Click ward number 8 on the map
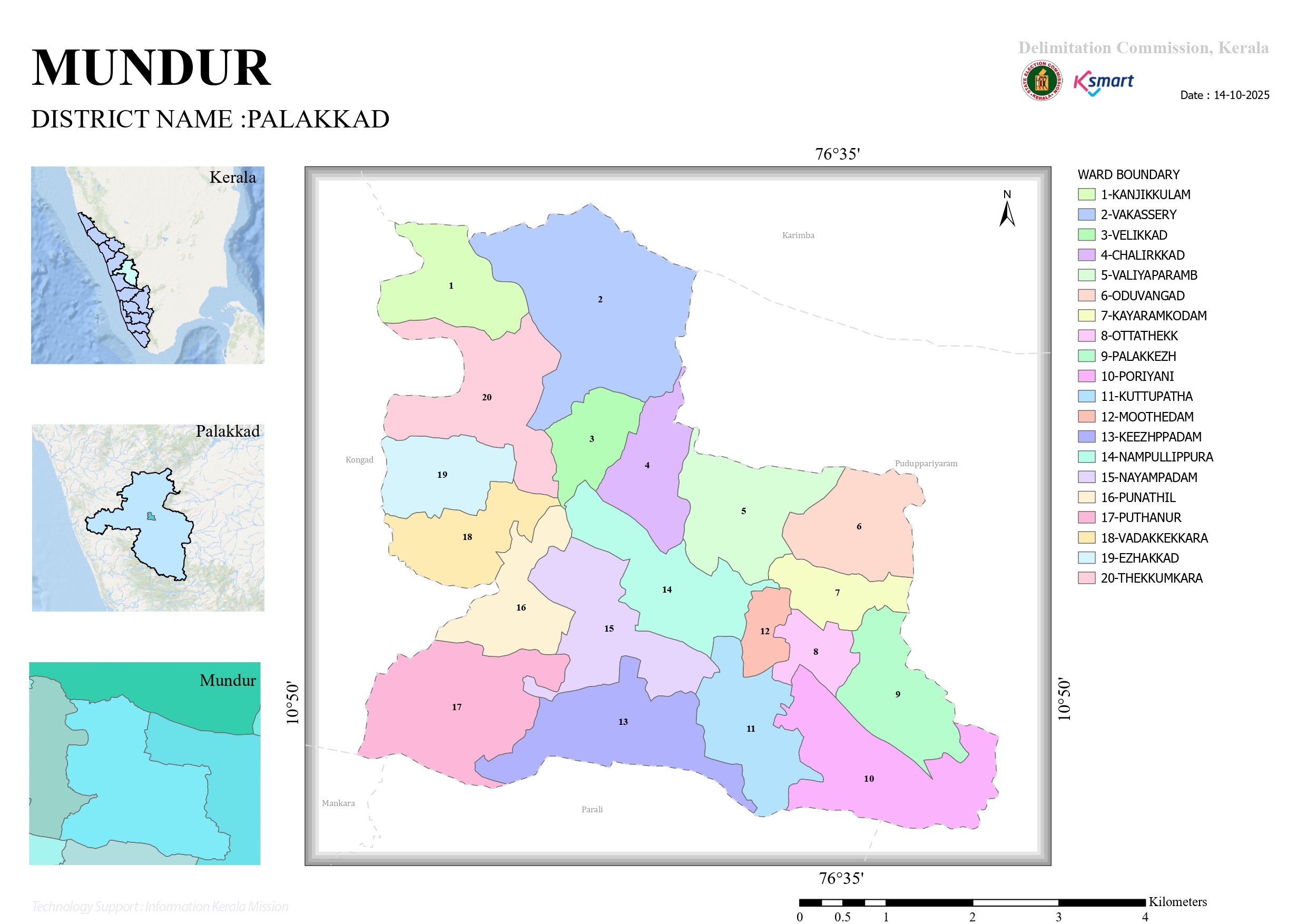 [815, 652]
